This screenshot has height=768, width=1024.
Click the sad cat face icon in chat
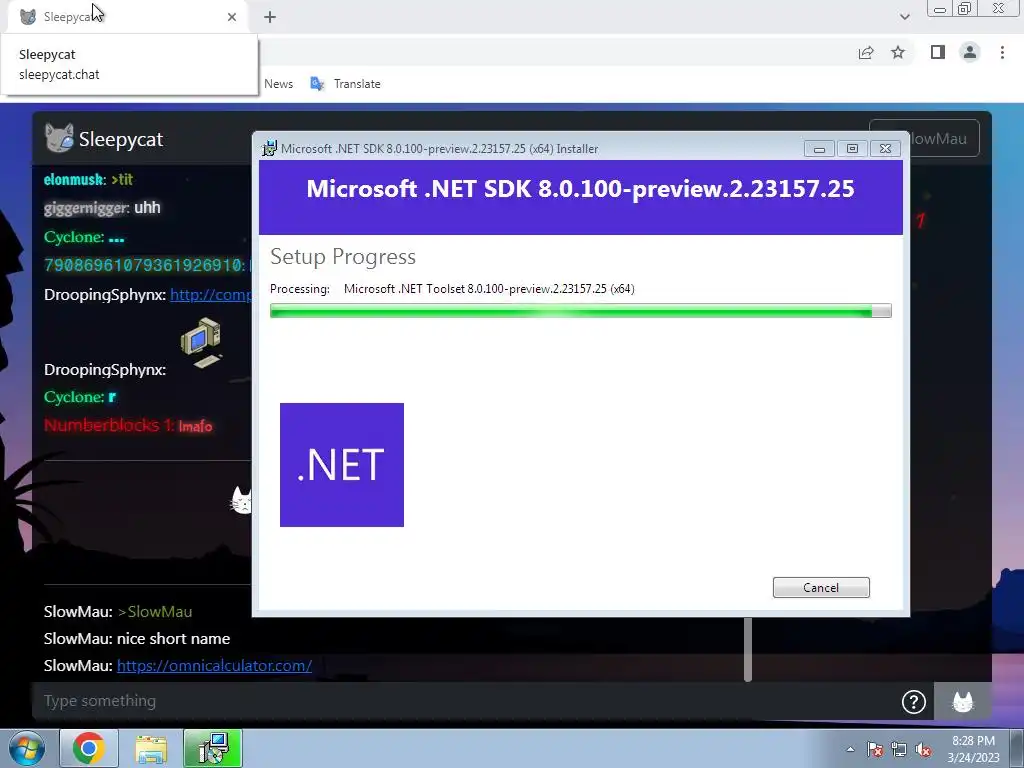coord(242,501)
